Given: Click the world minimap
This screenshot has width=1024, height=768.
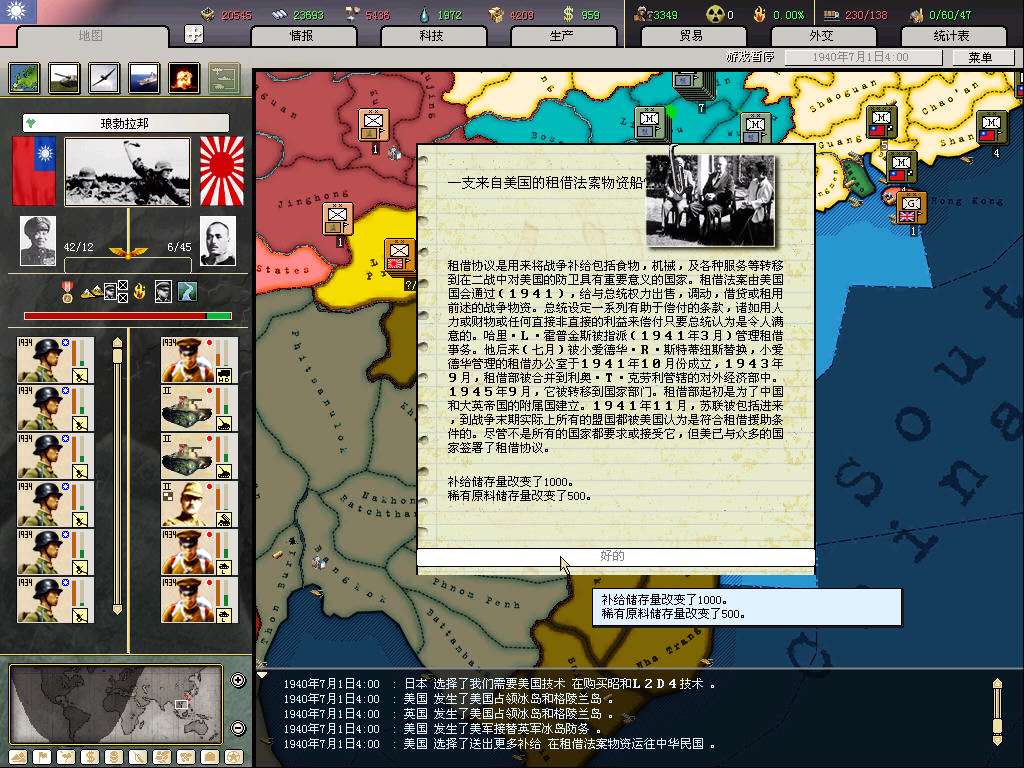Looking at the screenshot, I should click(118, 705).
